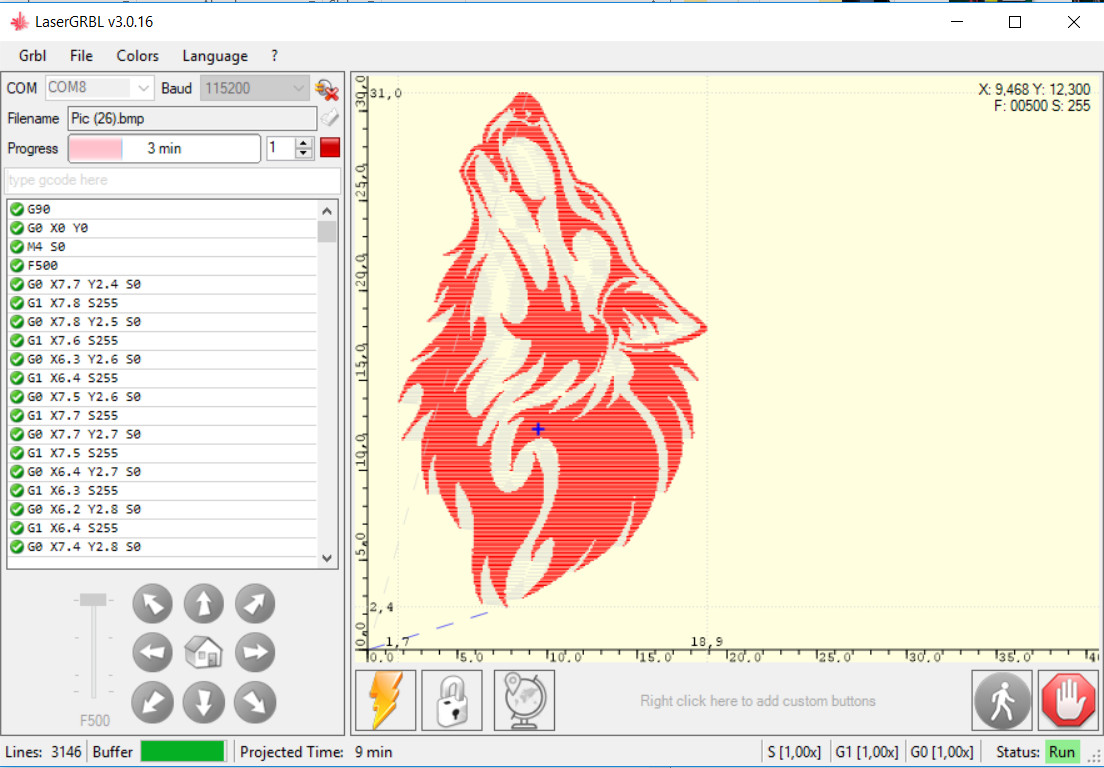The image size is (1104, 768).
Task: Decrease pass count with stepper down arrow
Action: tap(304, 153)
